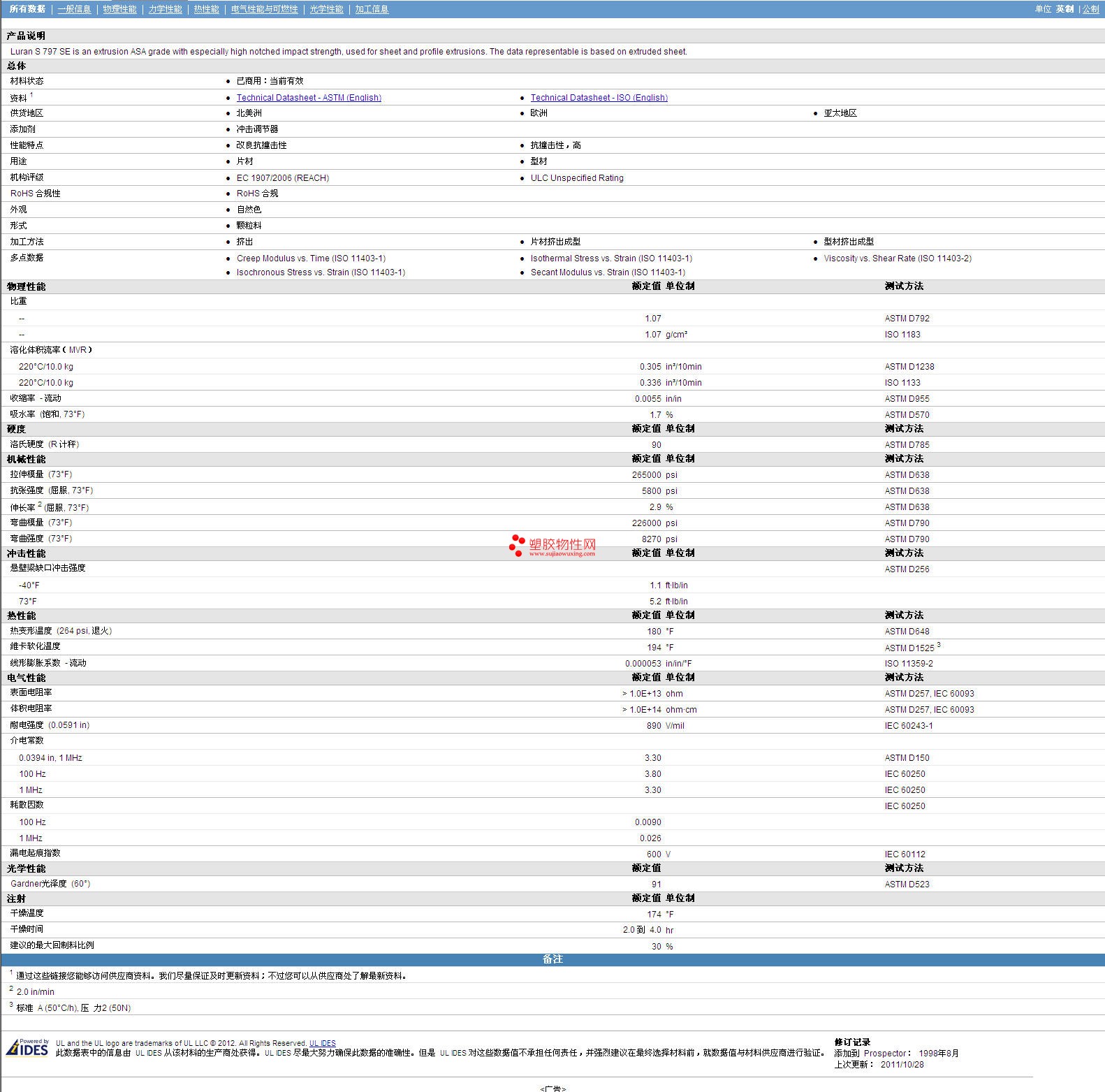Click the 产品说明 section header

tap(26, 36)
